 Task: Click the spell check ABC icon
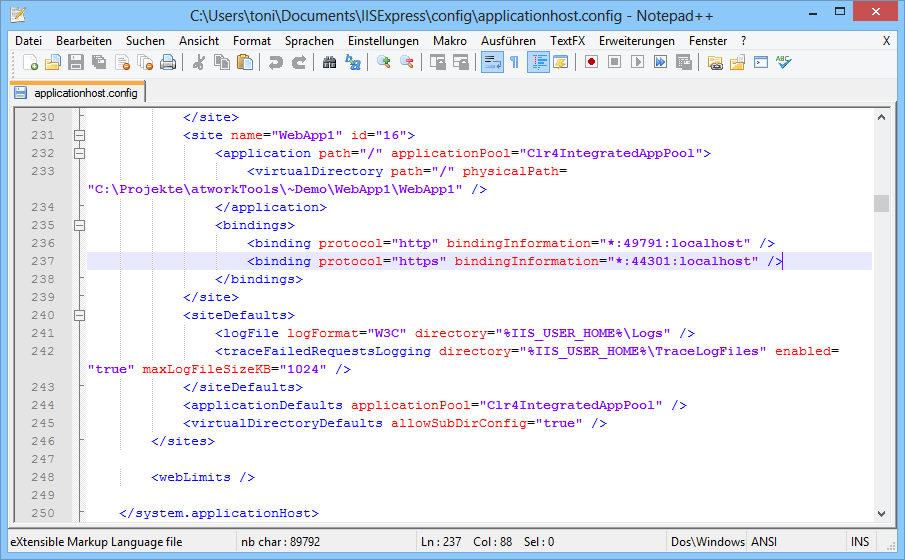click(x=783, y=62)
